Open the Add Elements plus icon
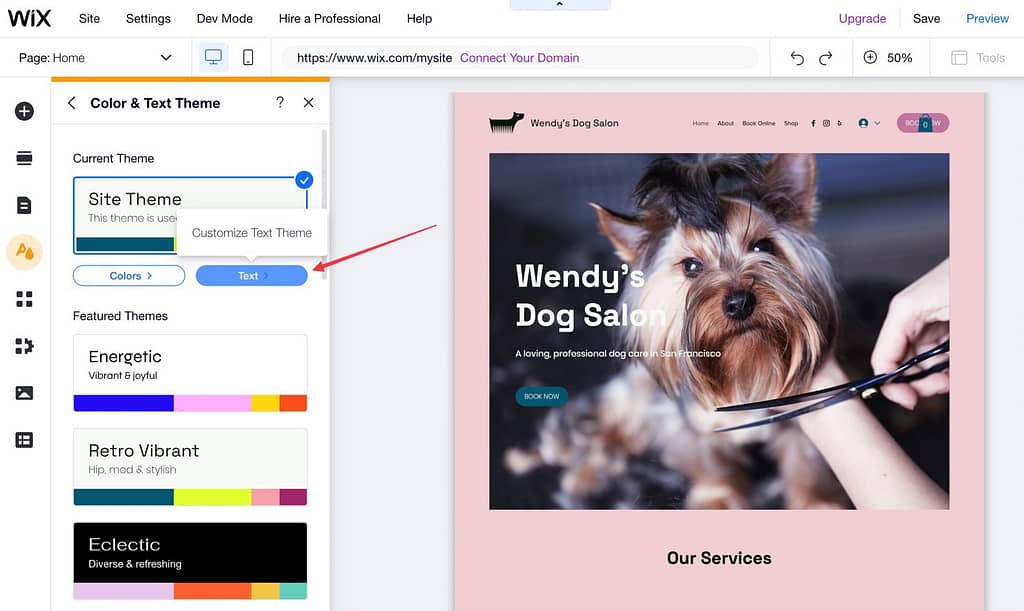Image resolution: width=1024 pixels, height=611 pixels. pyautogui.click(x=24, y=111)
